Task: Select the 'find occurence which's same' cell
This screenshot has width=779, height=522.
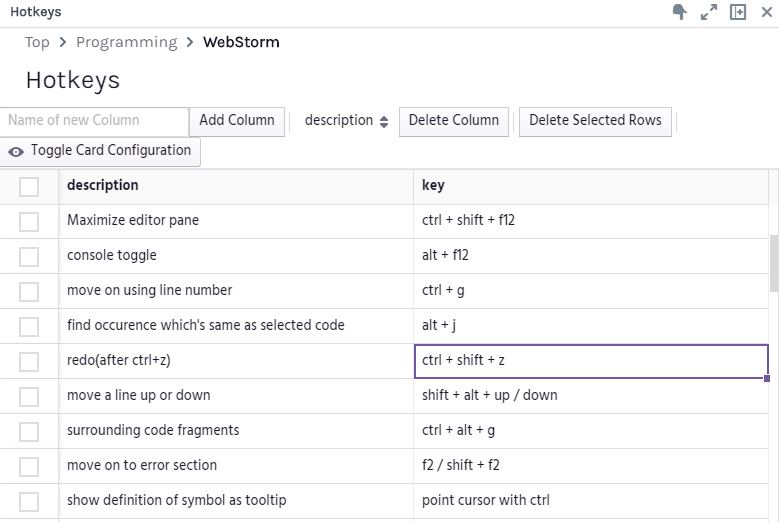Action: [236, 326]
